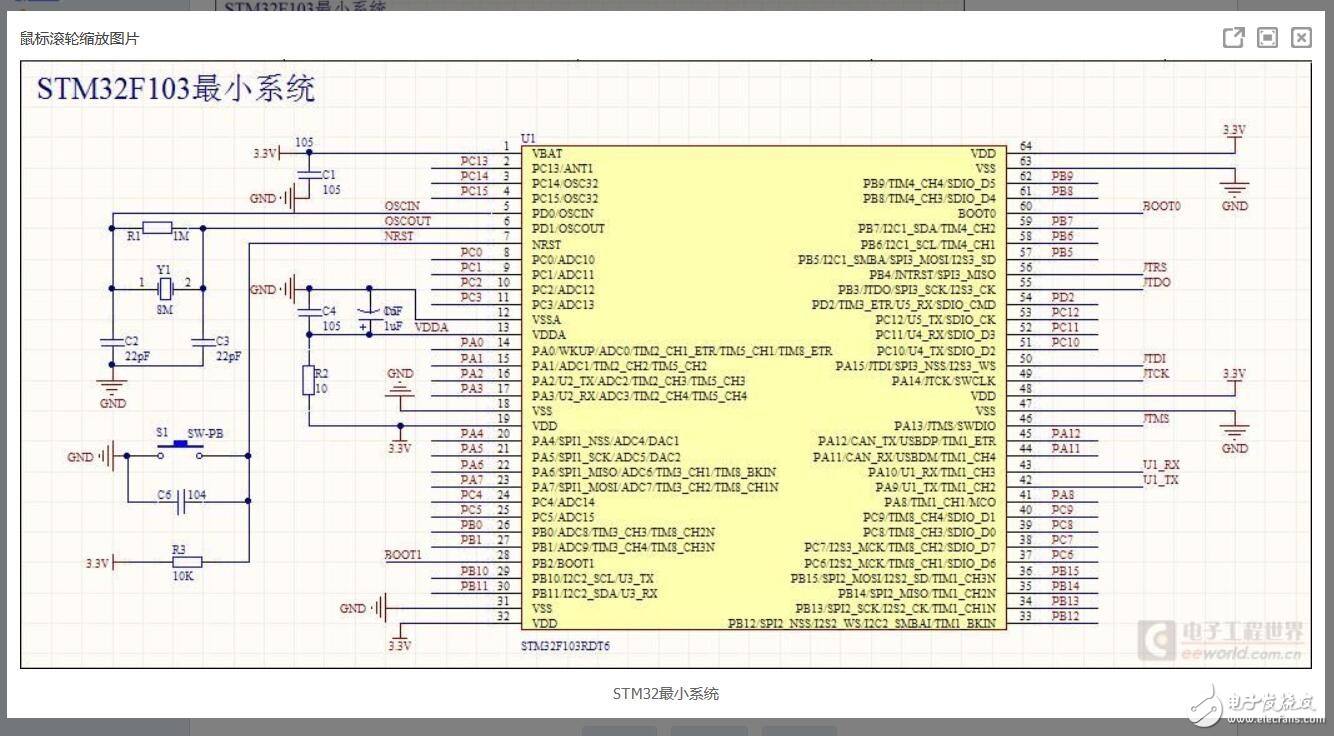Image resolution: width=1334 pixels, height=736 pixels.
Task: Click the 'VBAT' pin name
Action: click(x=547, y=154)
